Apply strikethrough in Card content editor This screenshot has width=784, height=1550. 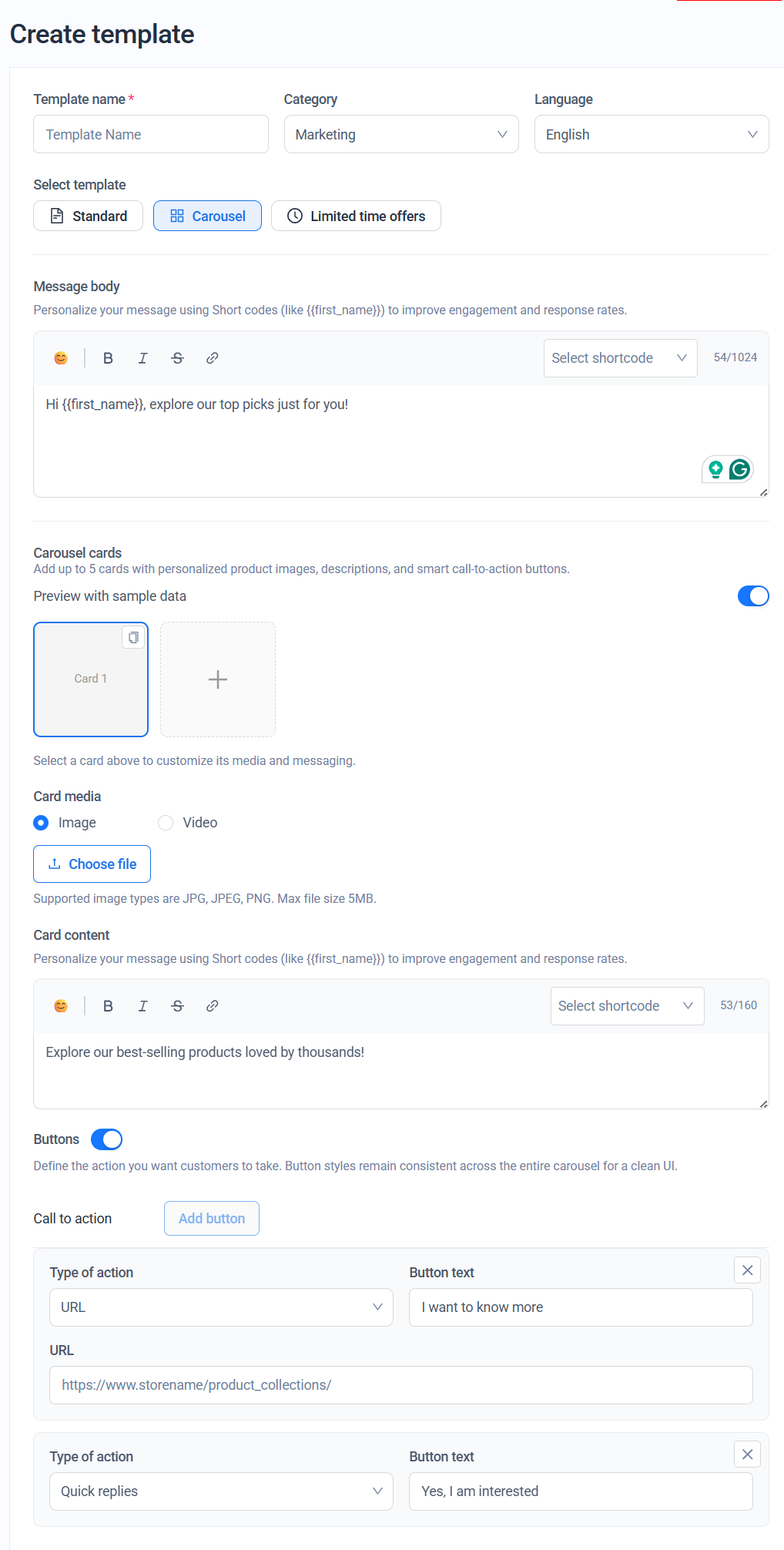[x=178, y=1006]
